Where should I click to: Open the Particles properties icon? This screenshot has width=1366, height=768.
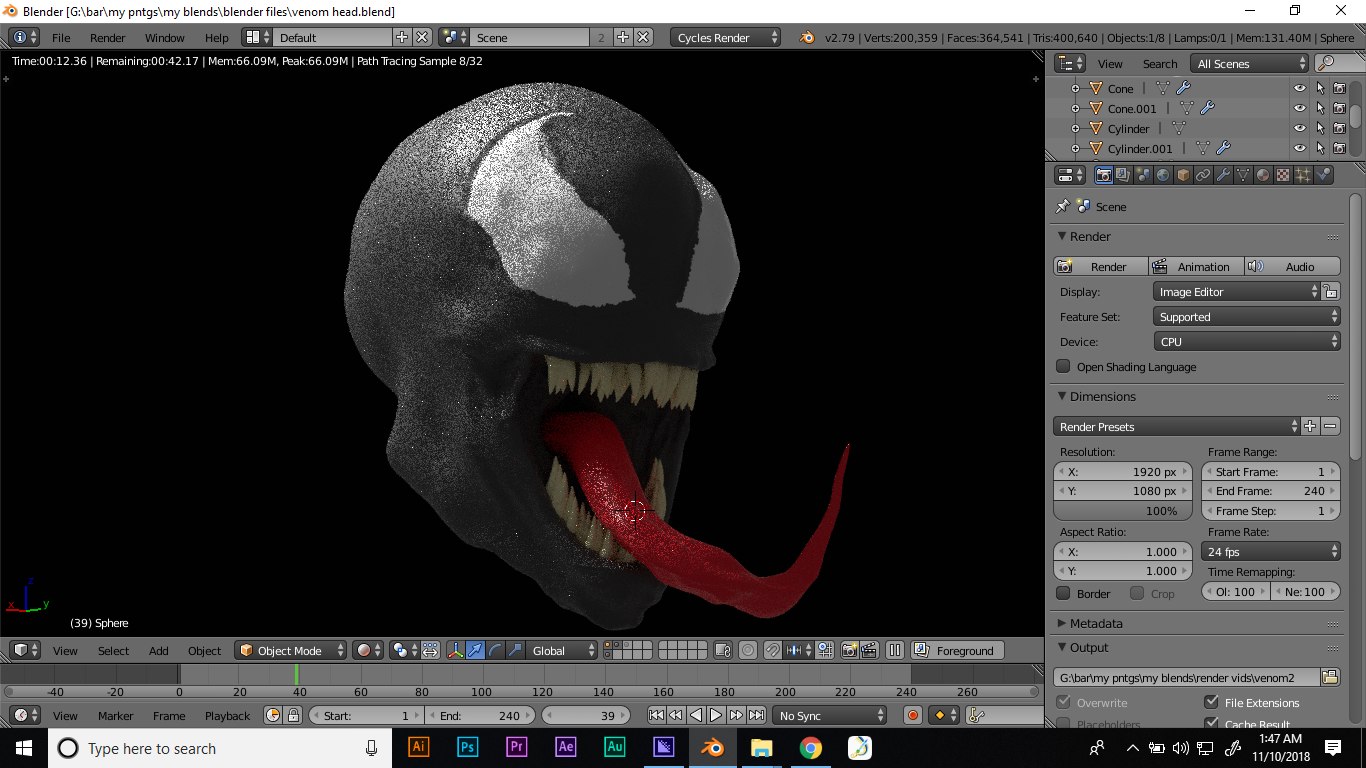(x=1302, y=174)
